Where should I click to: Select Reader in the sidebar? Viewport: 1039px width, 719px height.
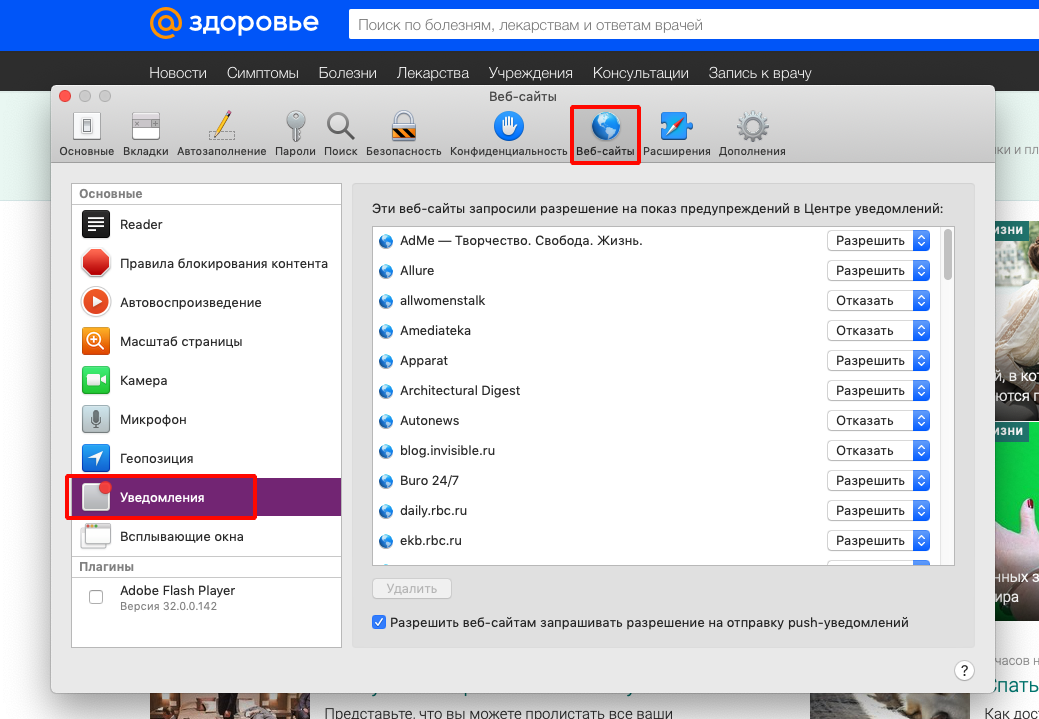point(207,225)
